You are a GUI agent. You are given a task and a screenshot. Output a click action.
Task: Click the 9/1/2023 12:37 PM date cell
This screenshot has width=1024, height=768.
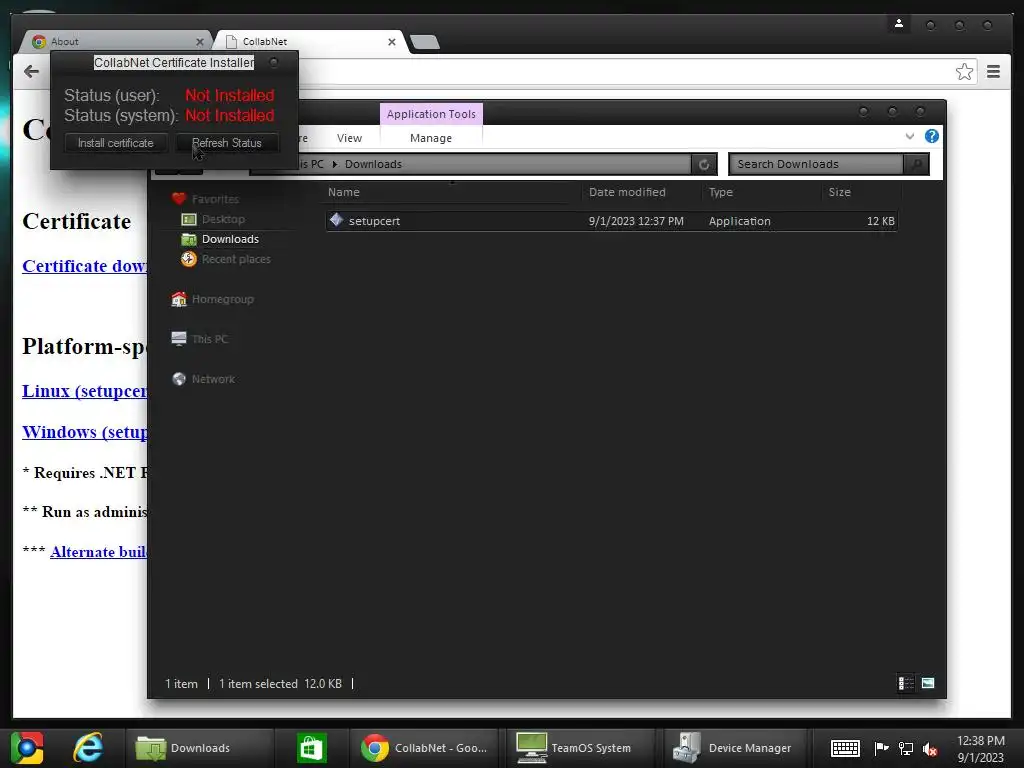click(x=636, y=221)
